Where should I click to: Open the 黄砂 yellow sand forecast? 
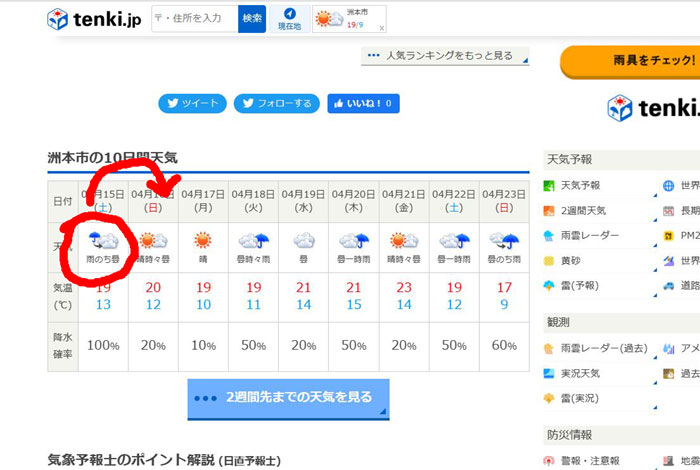571,260
